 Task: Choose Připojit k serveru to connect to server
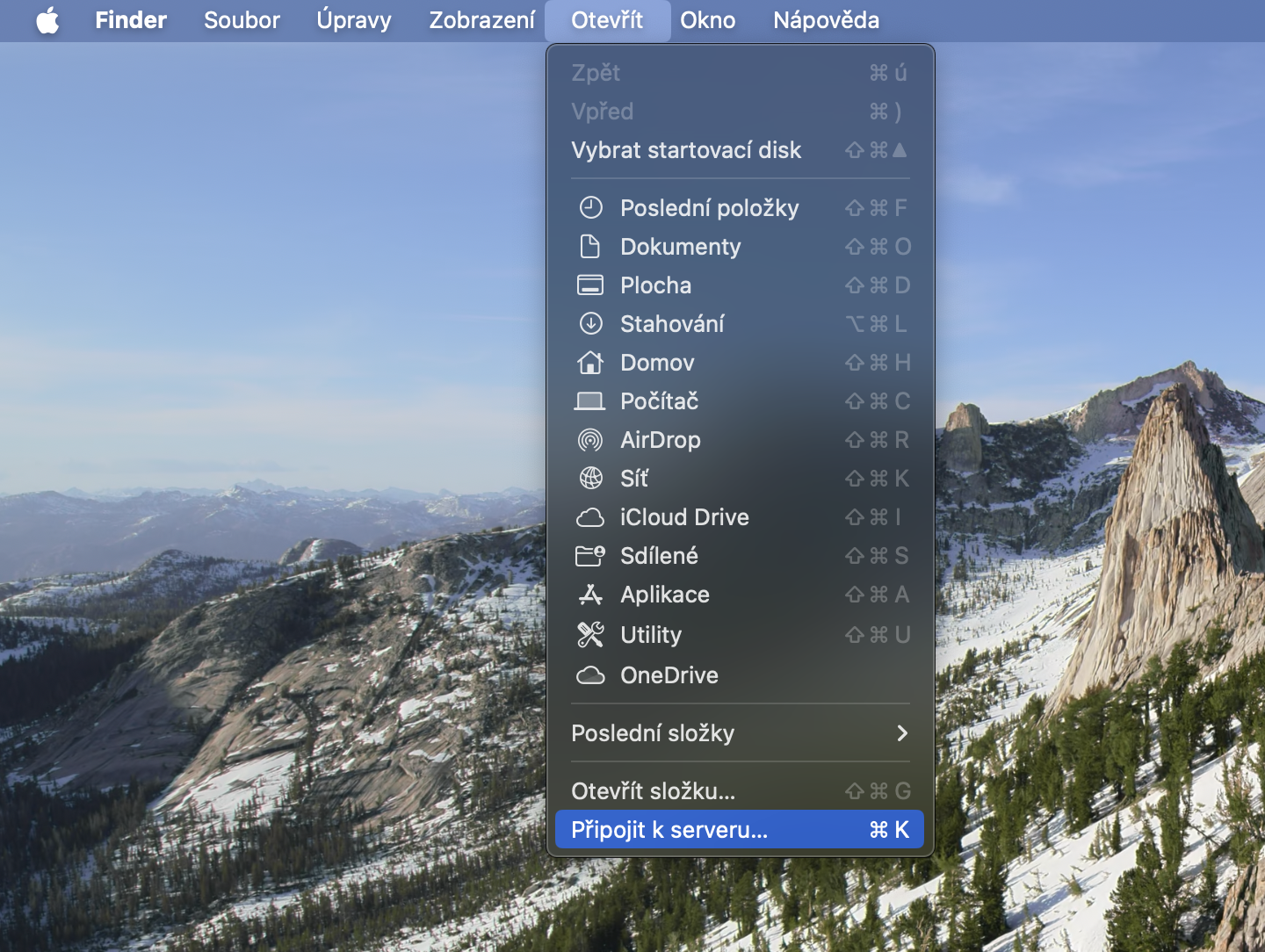[x=669, y=829]
